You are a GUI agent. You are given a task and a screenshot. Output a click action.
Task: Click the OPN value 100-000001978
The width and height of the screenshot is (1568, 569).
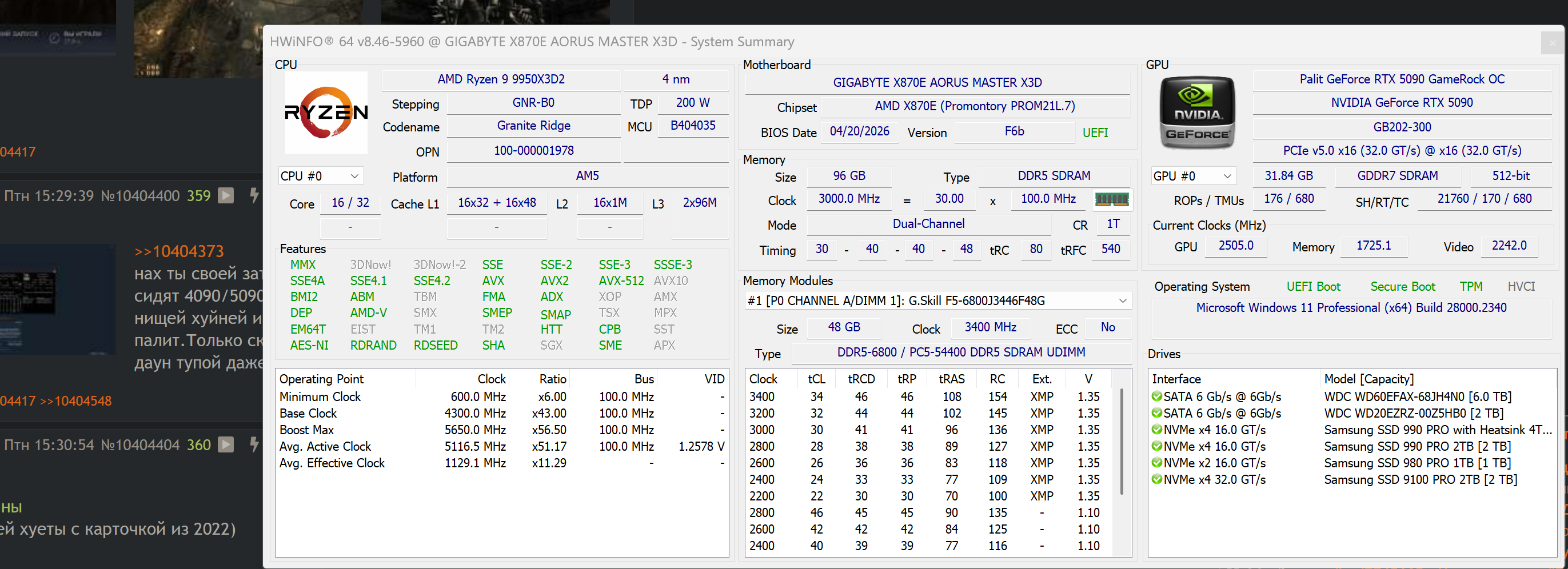pos(534,151)
